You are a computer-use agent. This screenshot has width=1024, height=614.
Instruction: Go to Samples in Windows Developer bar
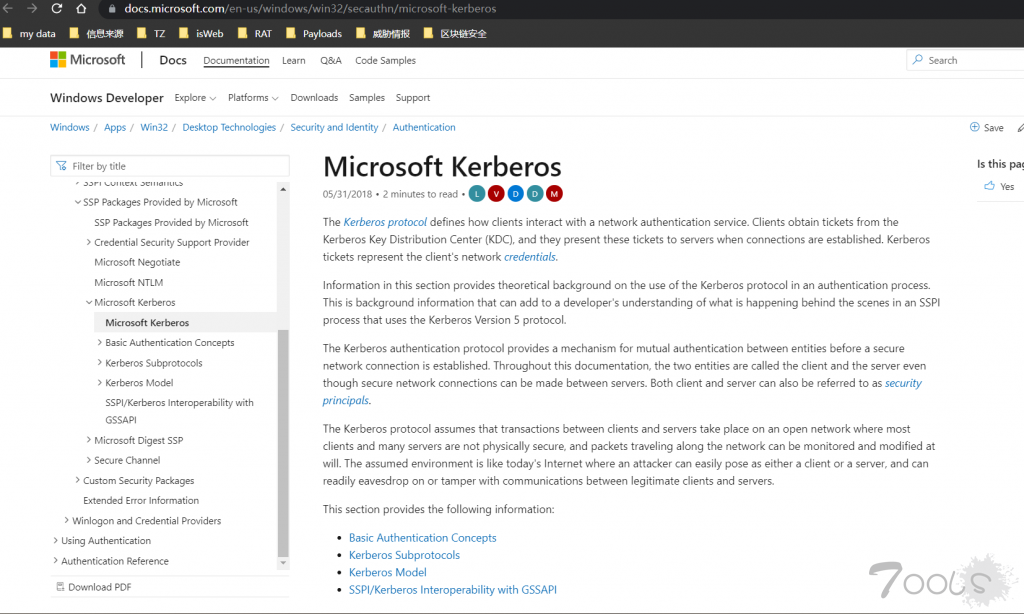click(367, 97)
